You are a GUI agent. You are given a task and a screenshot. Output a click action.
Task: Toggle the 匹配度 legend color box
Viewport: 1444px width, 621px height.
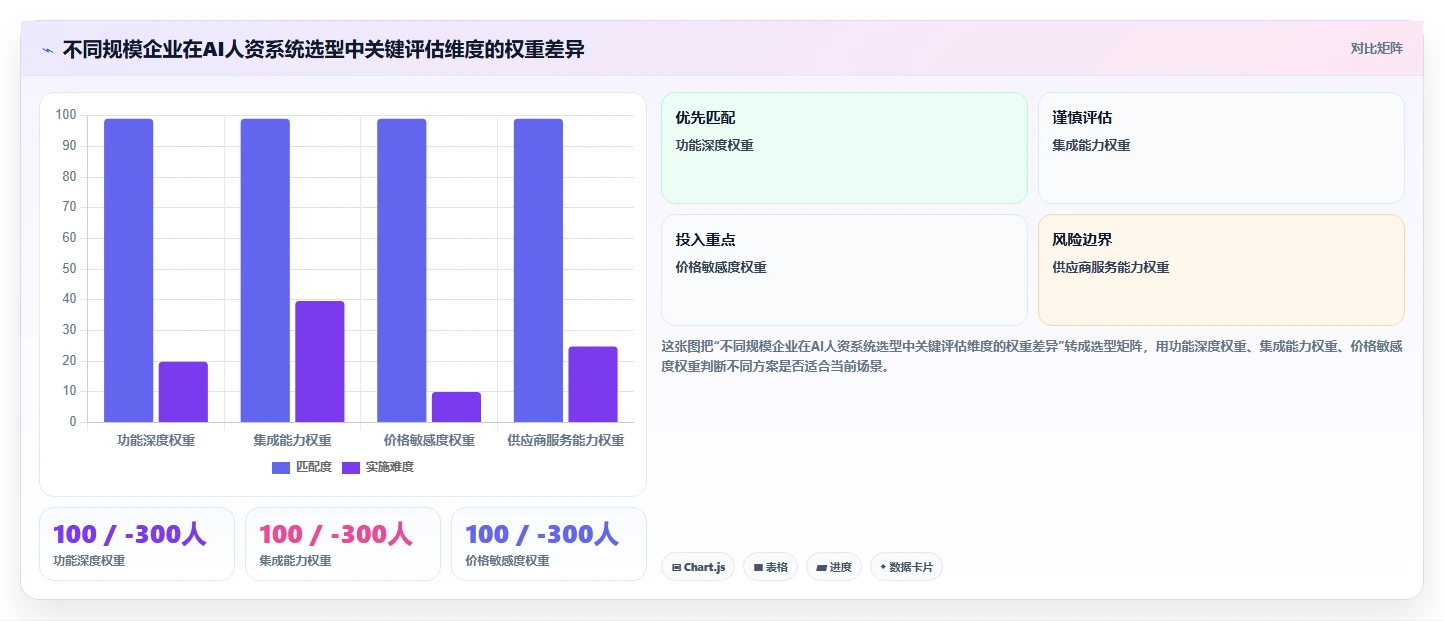281,467
